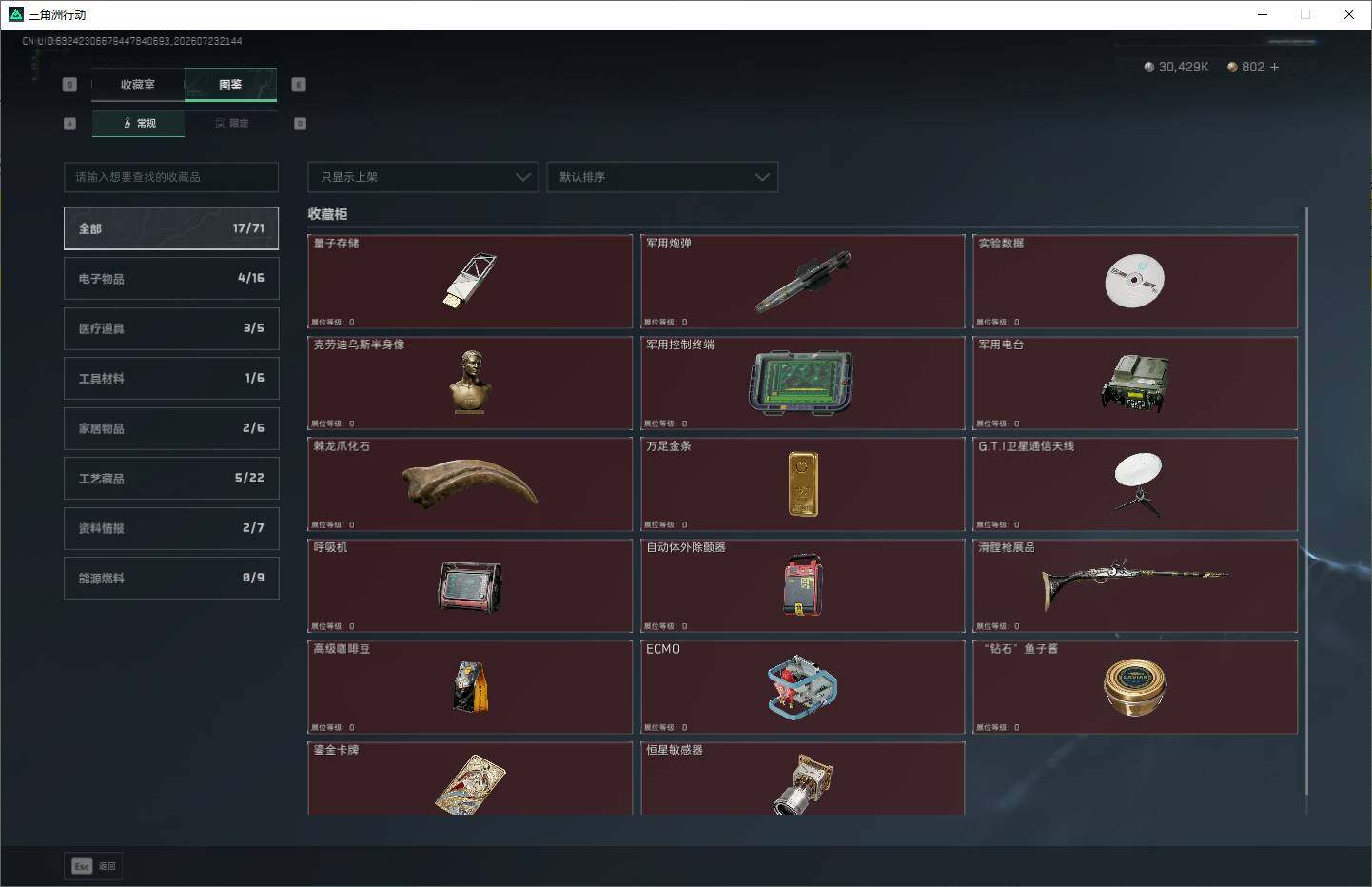Click the 实验数据 disc icon

point(1134,281)
